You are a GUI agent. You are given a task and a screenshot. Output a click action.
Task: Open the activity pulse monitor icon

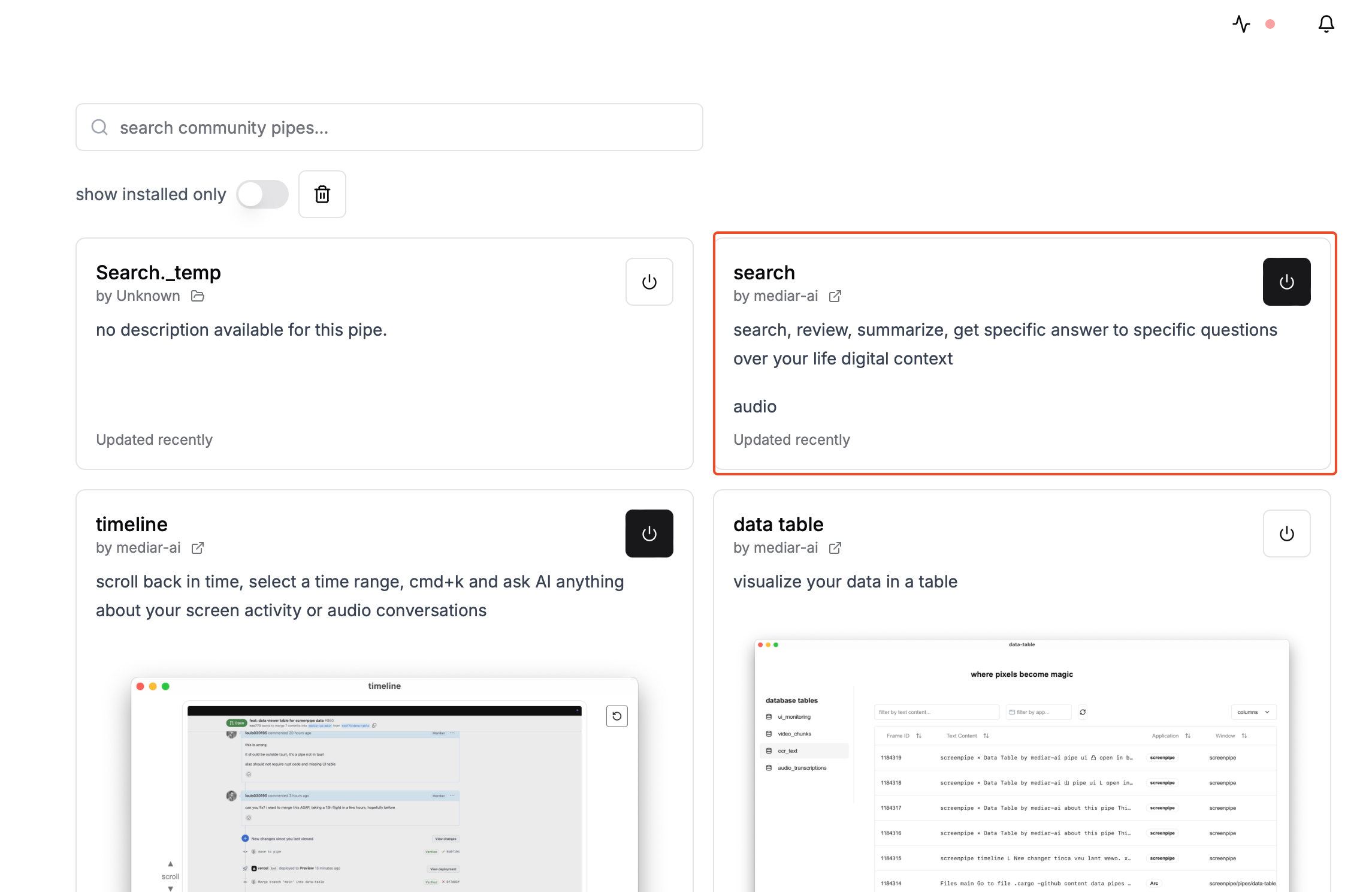1241,24
